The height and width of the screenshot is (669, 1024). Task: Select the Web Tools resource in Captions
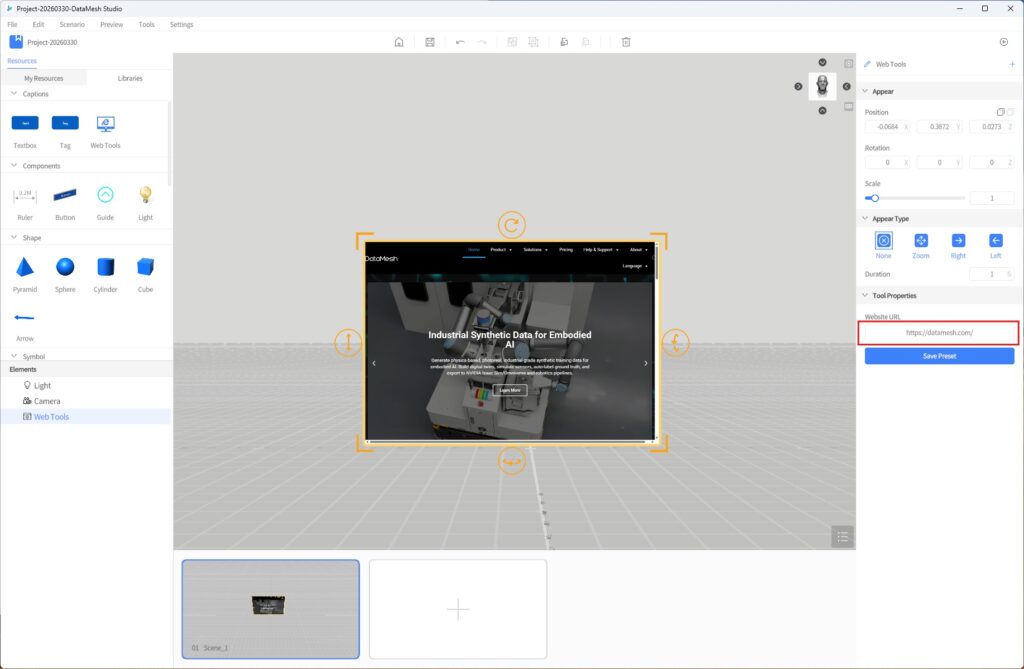105,124
